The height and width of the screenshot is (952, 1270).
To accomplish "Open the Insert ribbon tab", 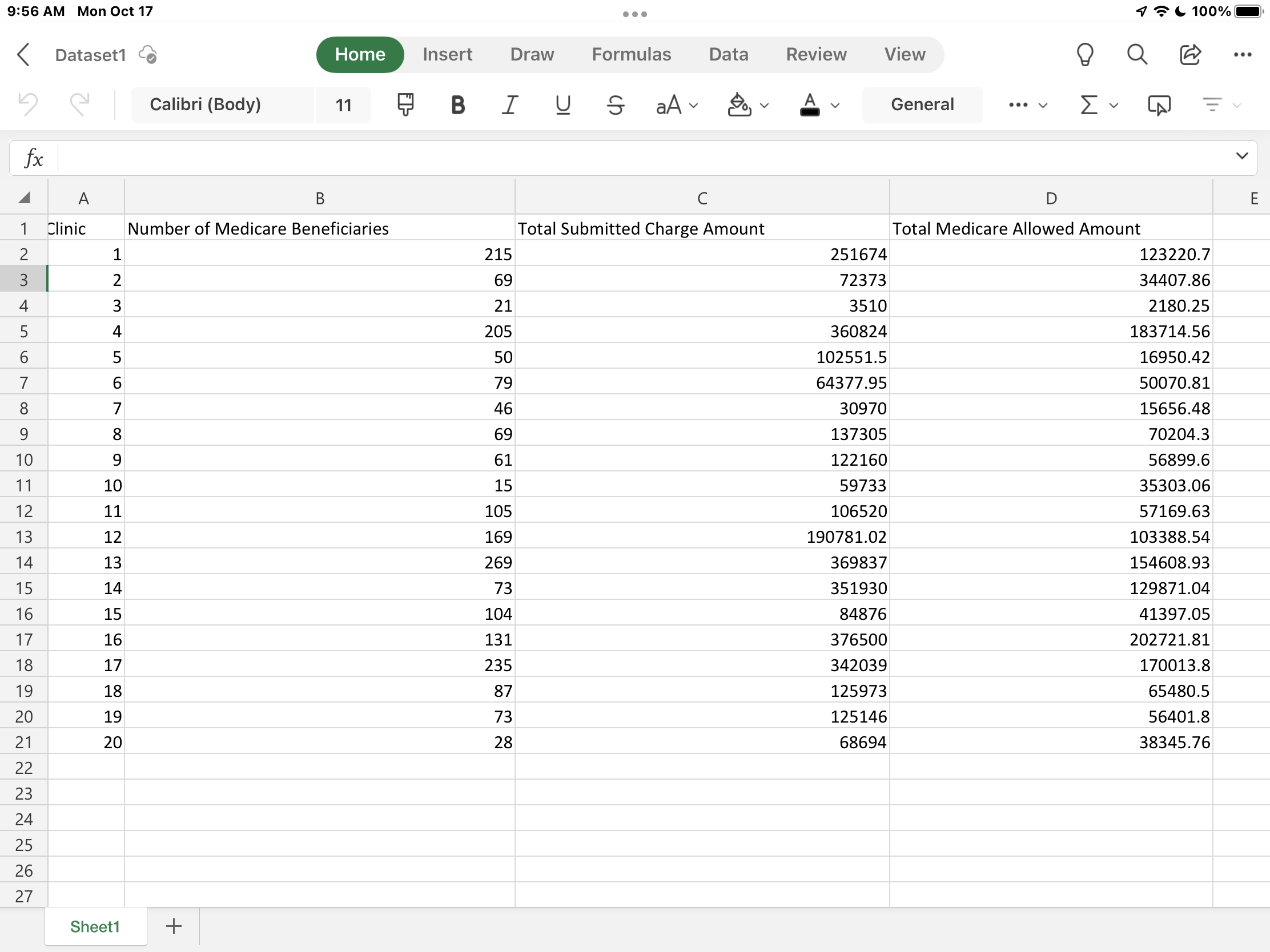I will point(447,55).
